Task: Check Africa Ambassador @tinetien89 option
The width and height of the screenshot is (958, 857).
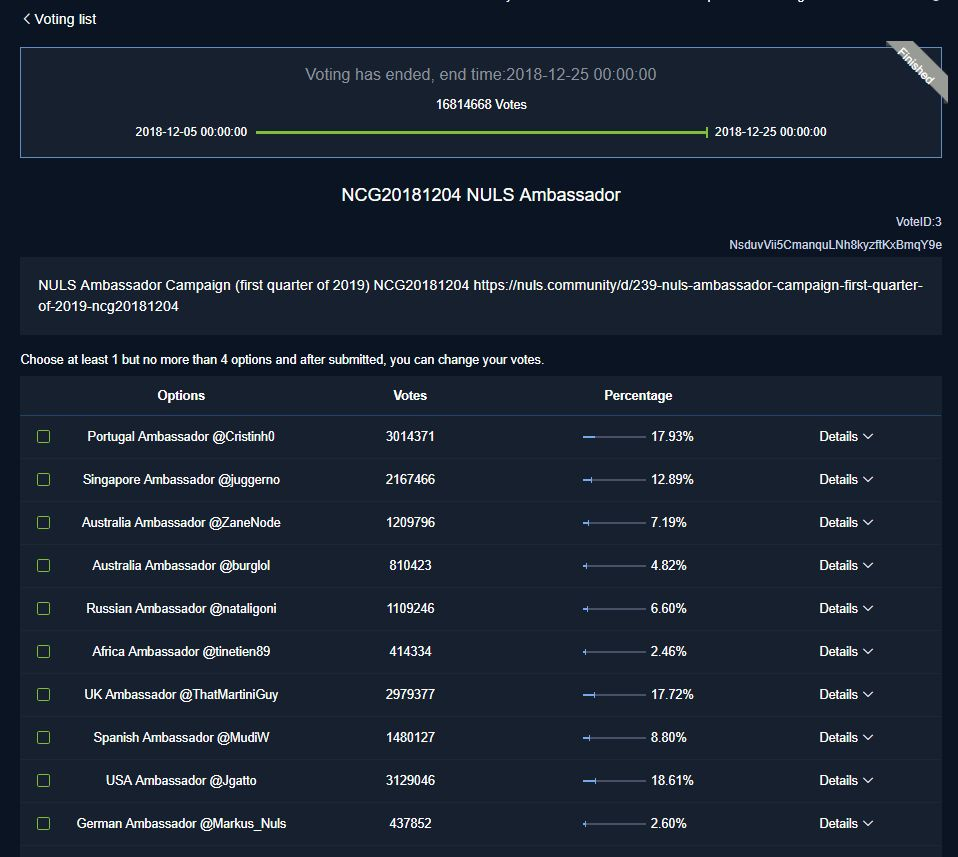Action: pyautogui.click(x=43, y=651)
